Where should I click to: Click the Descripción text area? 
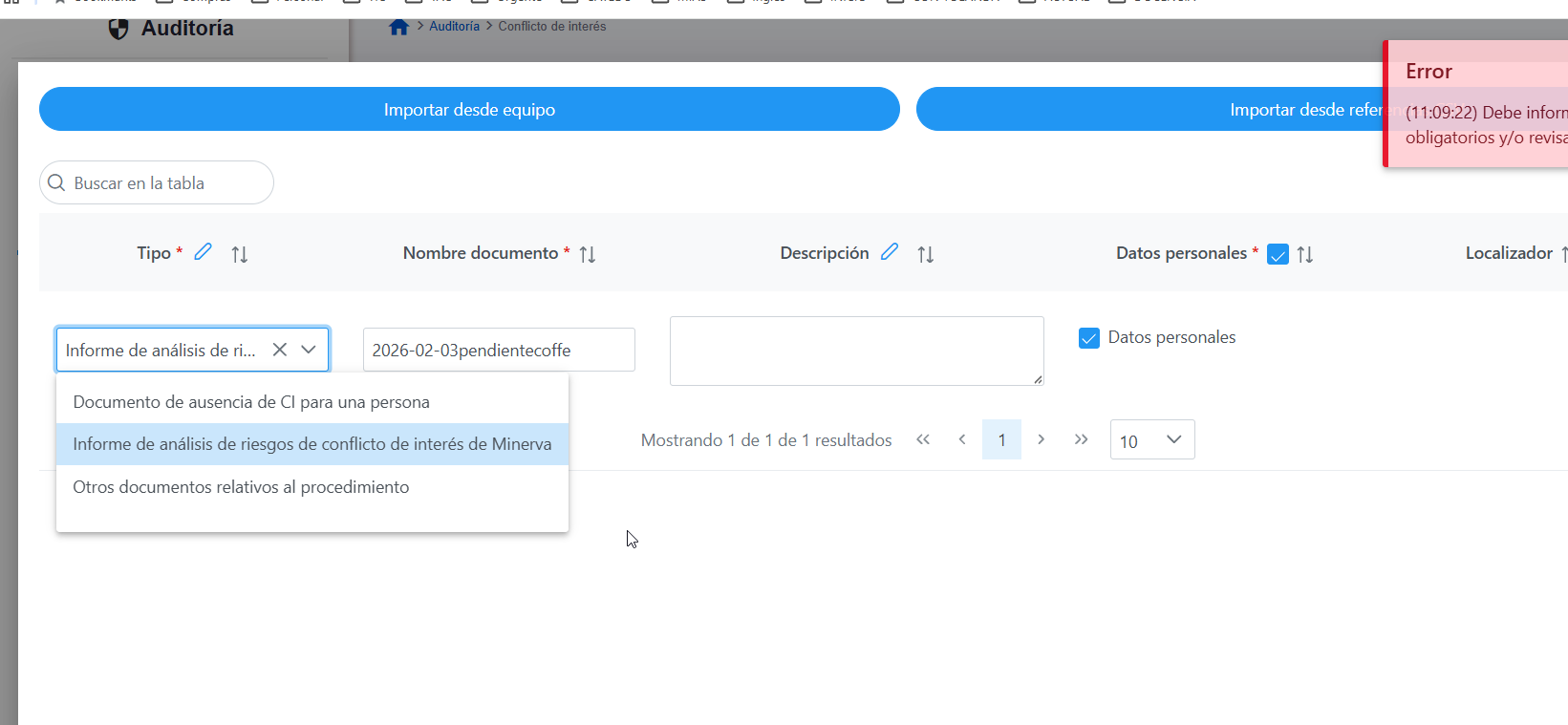click(857, 351)
